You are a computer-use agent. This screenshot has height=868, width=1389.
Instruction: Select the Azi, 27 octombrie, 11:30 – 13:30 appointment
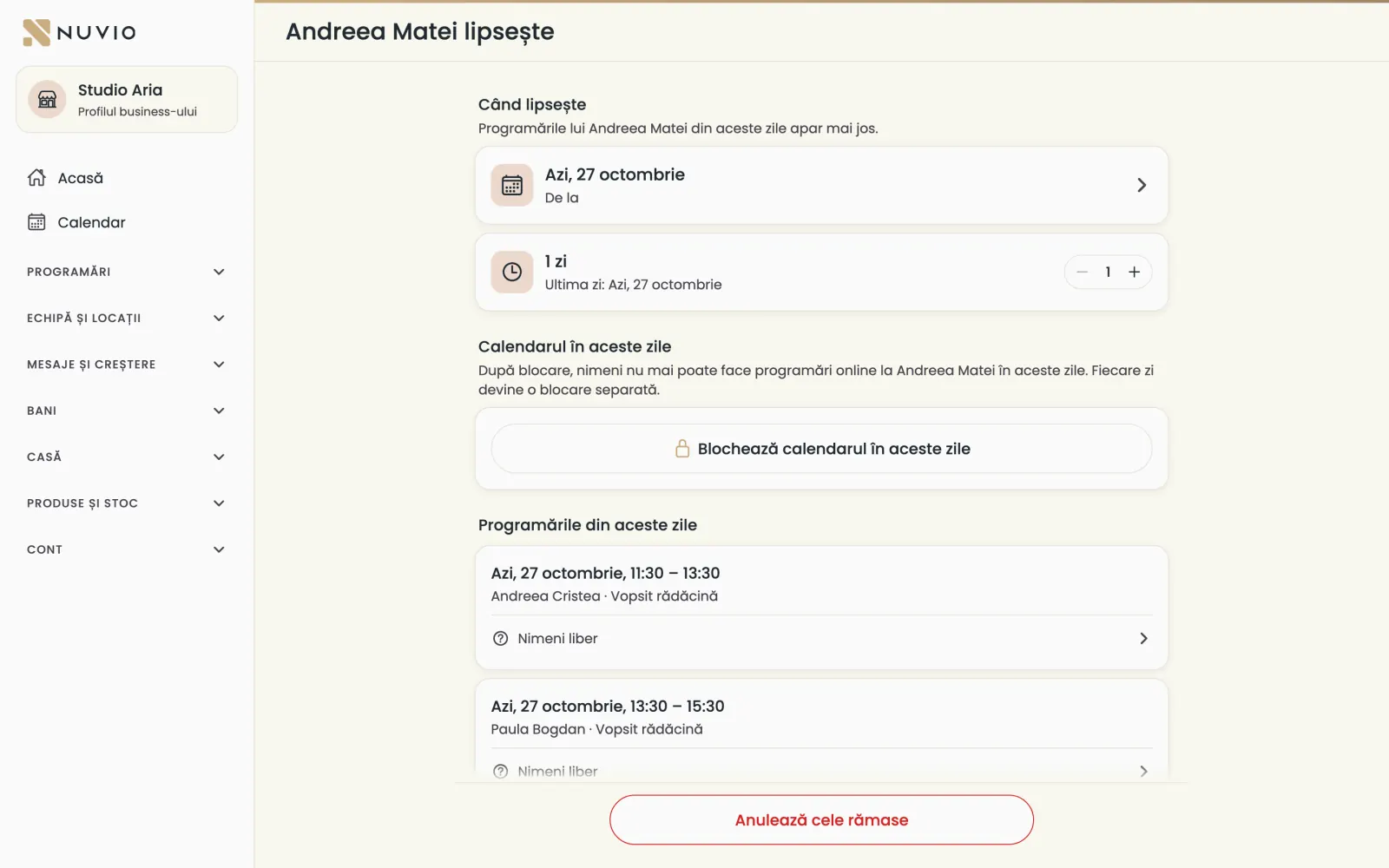pos(821,584)
